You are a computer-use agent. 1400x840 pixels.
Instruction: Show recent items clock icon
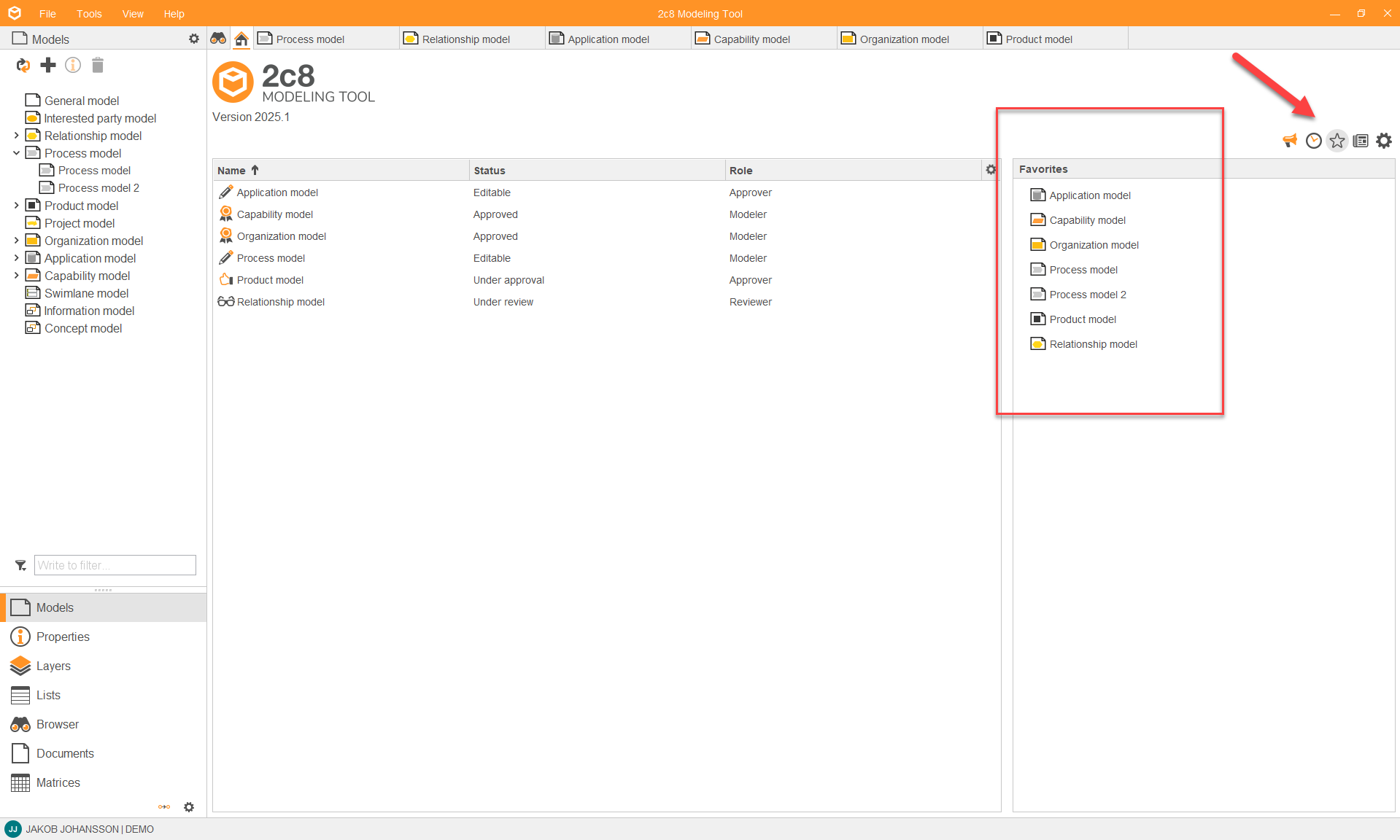[x=1314, y=141]
